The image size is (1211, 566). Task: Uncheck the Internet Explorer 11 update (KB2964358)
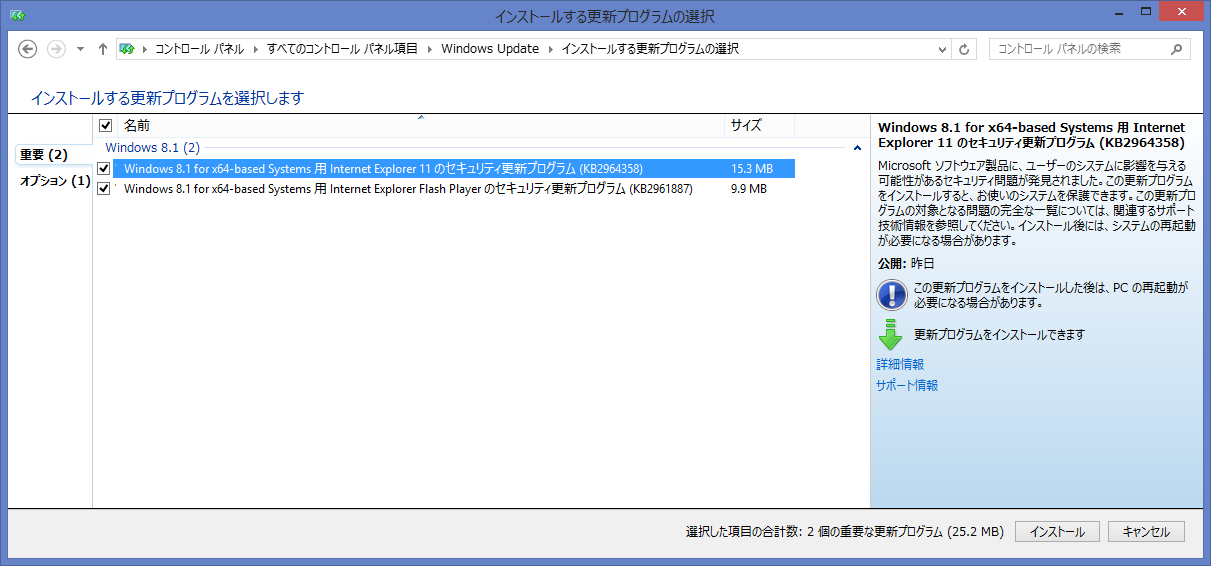pyautogui.click(x=104, y=169)
